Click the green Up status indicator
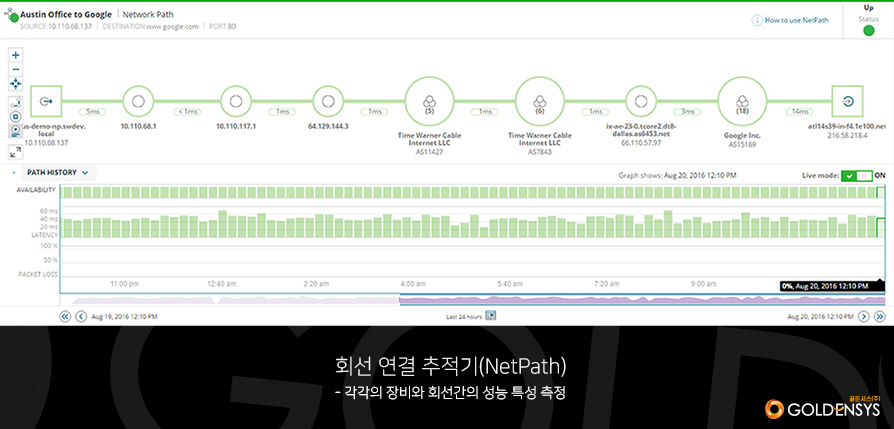Viewport: 894px width, 429px height. click(868, 30)
